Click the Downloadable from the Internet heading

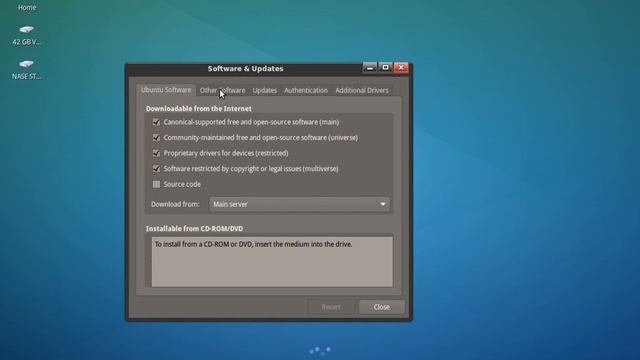tap(199, 109)
